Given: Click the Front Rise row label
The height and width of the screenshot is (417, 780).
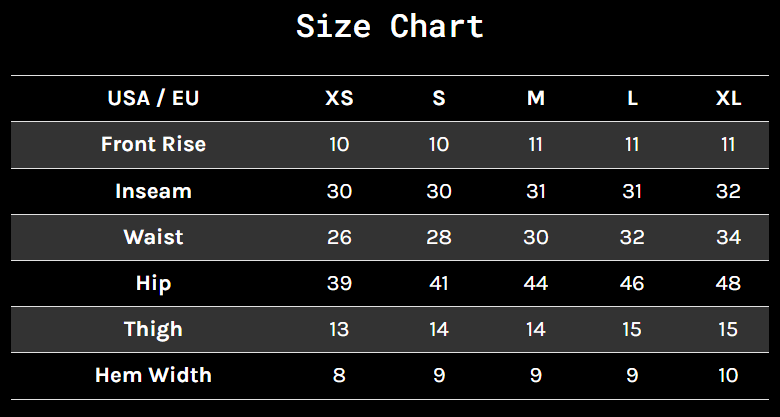Looking at the screenshot, I should pos(153,144).
